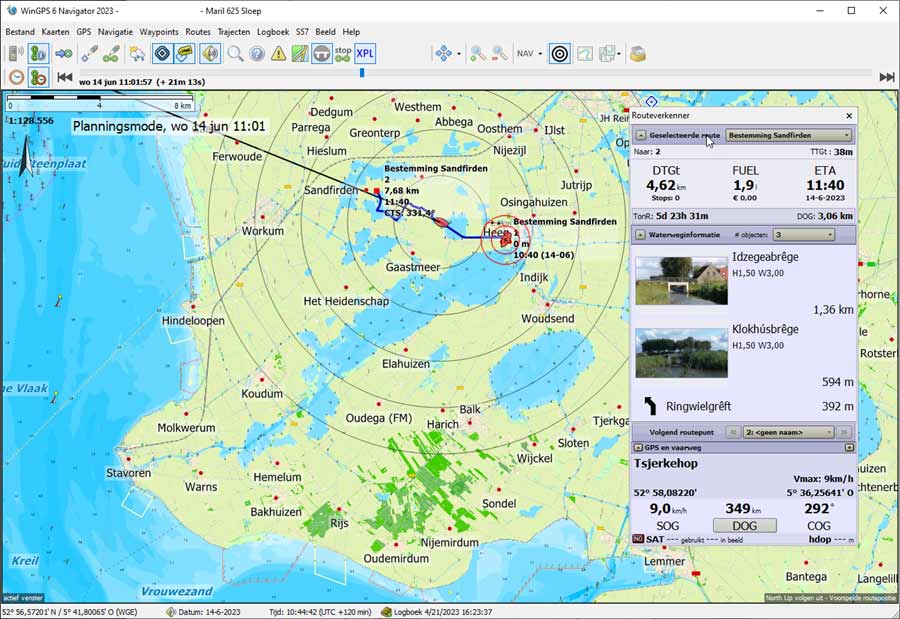Go to previous route point arrow
Image resolution: width=900 pixels, height=619 pixels.
[732, 432]
